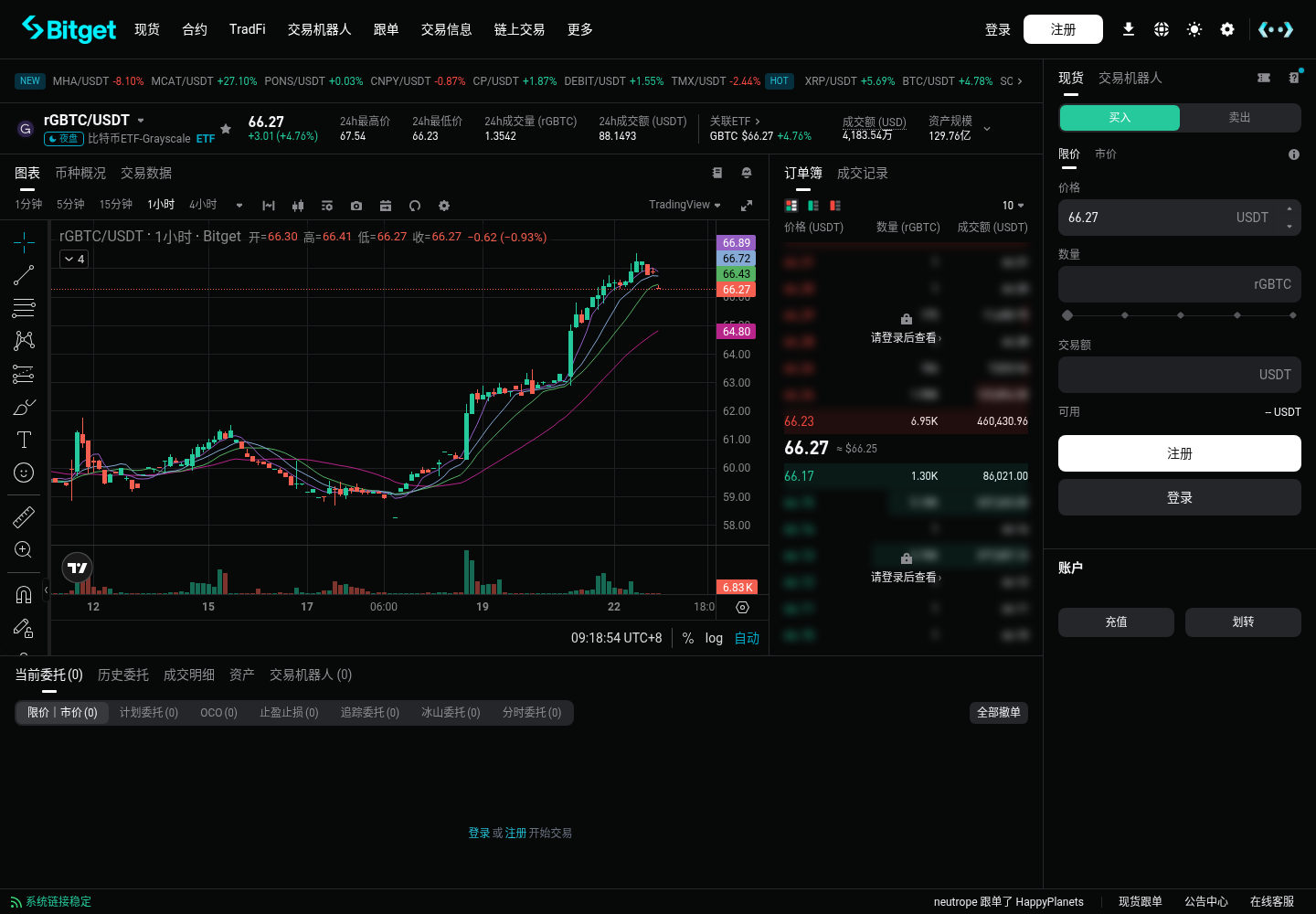Show both sides order book view

791,206
